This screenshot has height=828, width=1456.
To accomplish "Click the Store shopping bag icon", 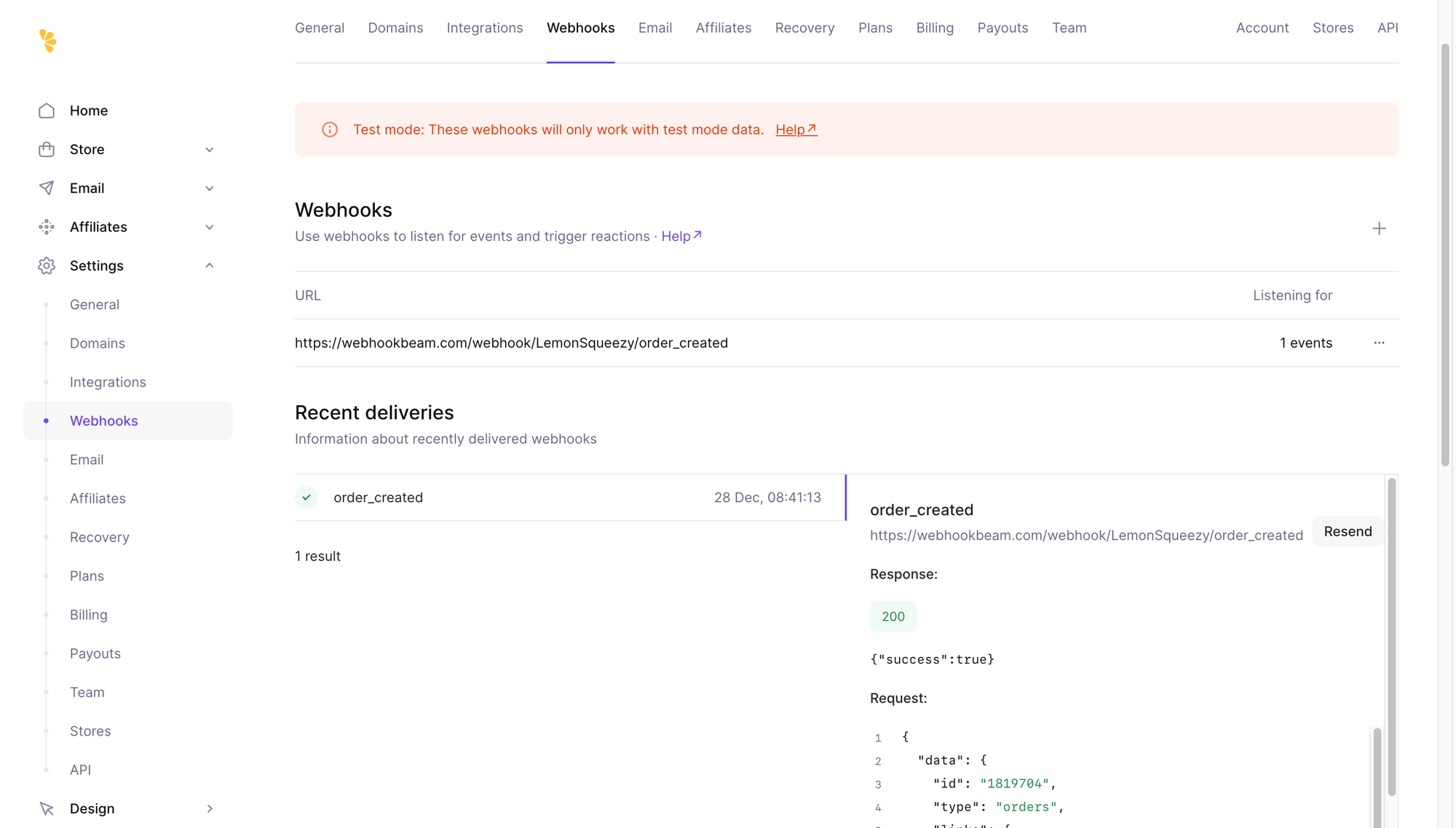I will coord(47,149).
